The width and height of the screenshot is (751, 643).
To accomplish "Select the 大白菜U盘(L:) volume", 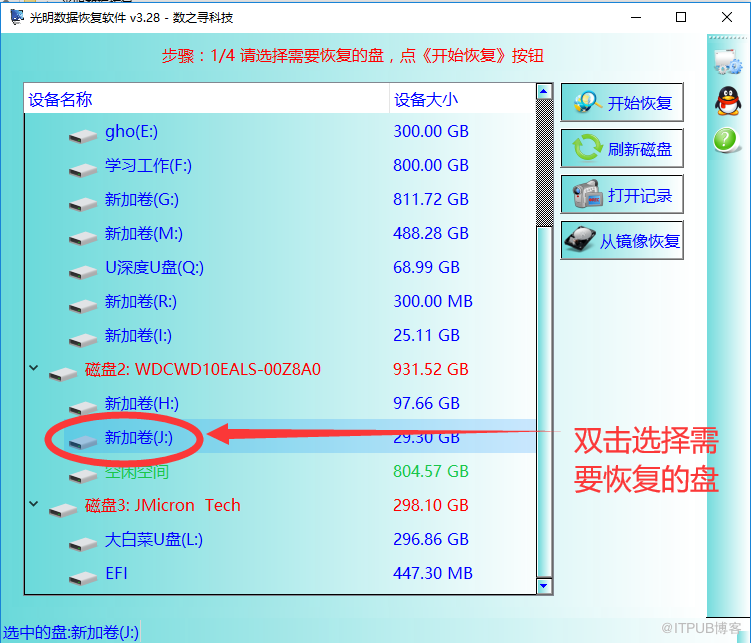I will point(280,539).
